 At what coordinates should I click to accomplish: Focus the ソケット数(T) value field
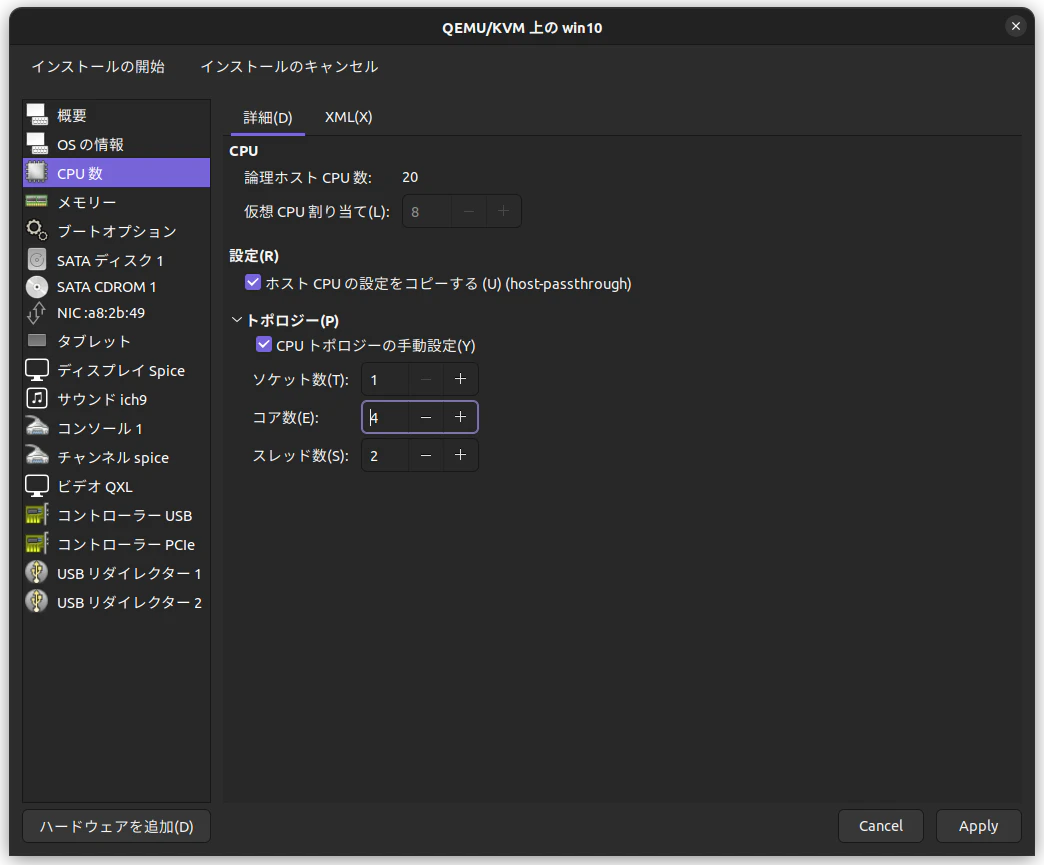click(386, 379)
